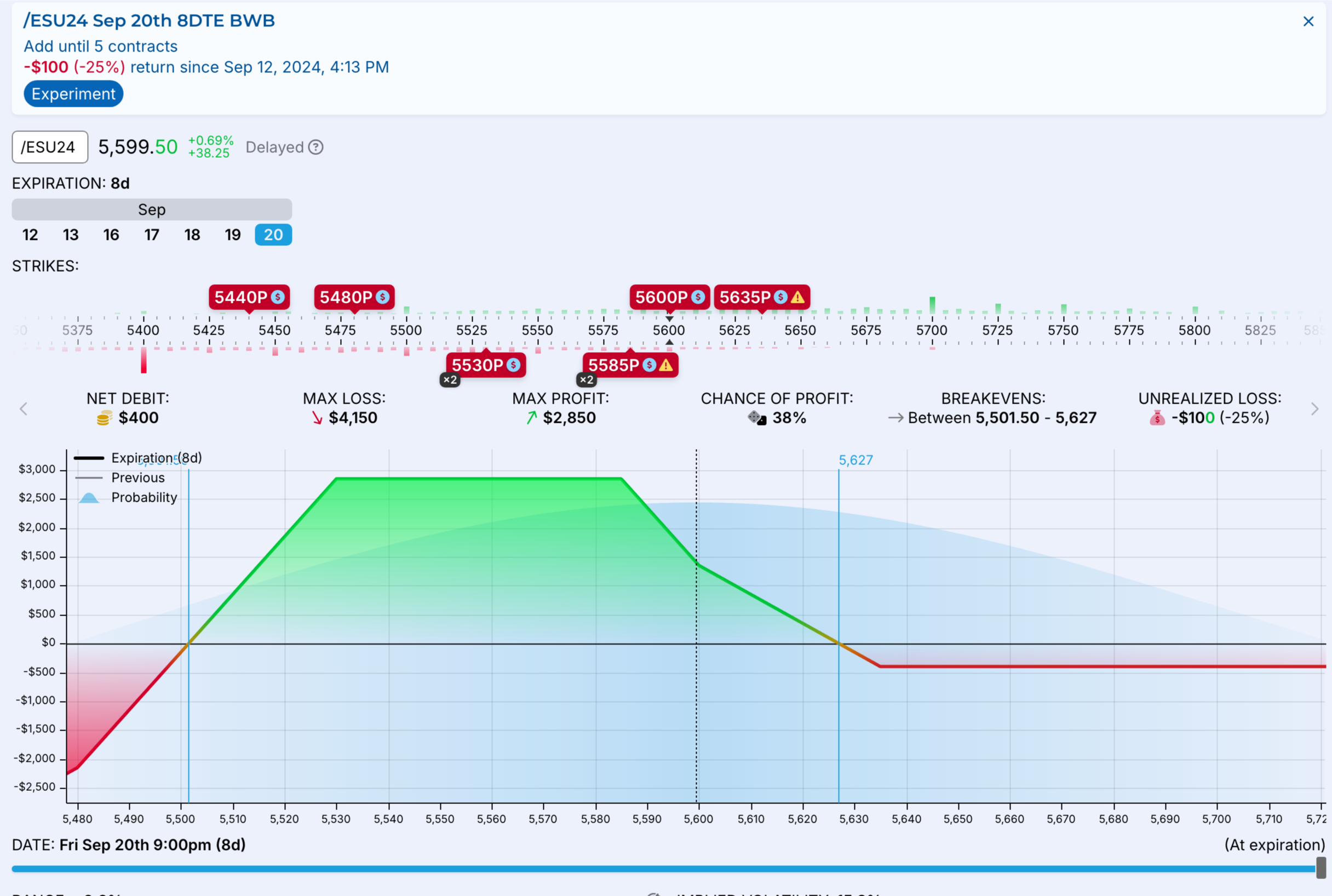Choose expiration date 12
The height and width of the screenshot is (896, 1332).
click(x=30, y=235)
